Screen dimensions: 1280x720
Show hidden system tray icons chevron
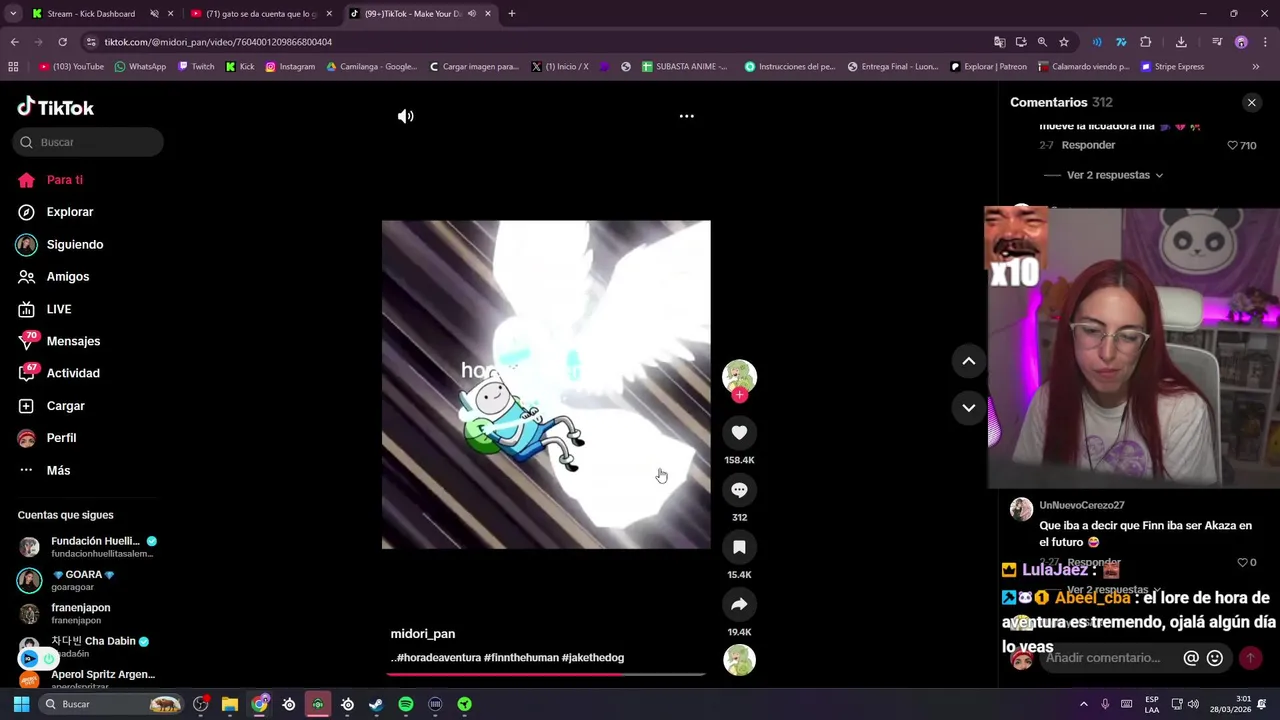1083,704
